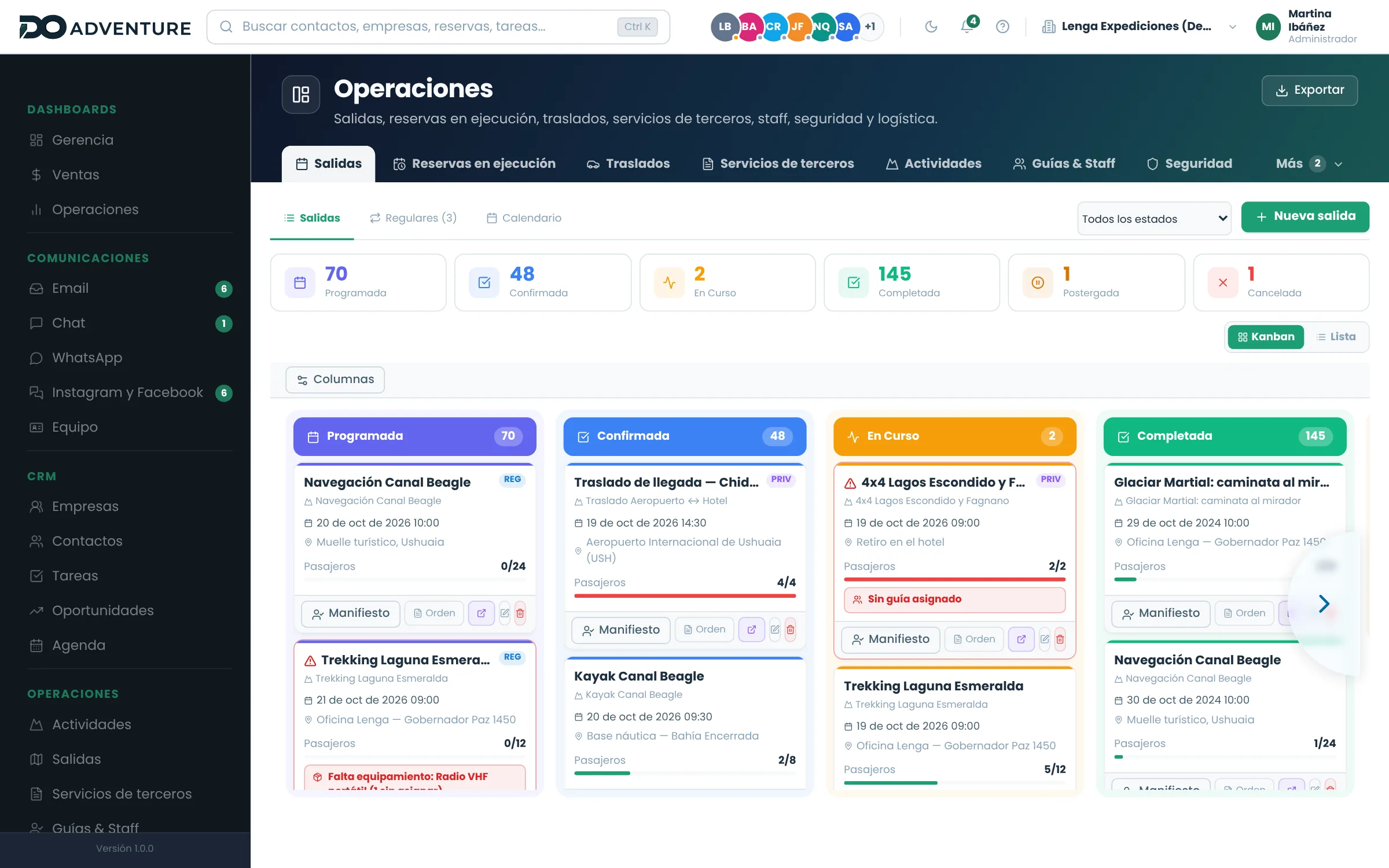Viewport: 1389px width, 868px height.
Task: Click the Nueva salida button
Action: pyautogui.click(x=1305, y=217)
